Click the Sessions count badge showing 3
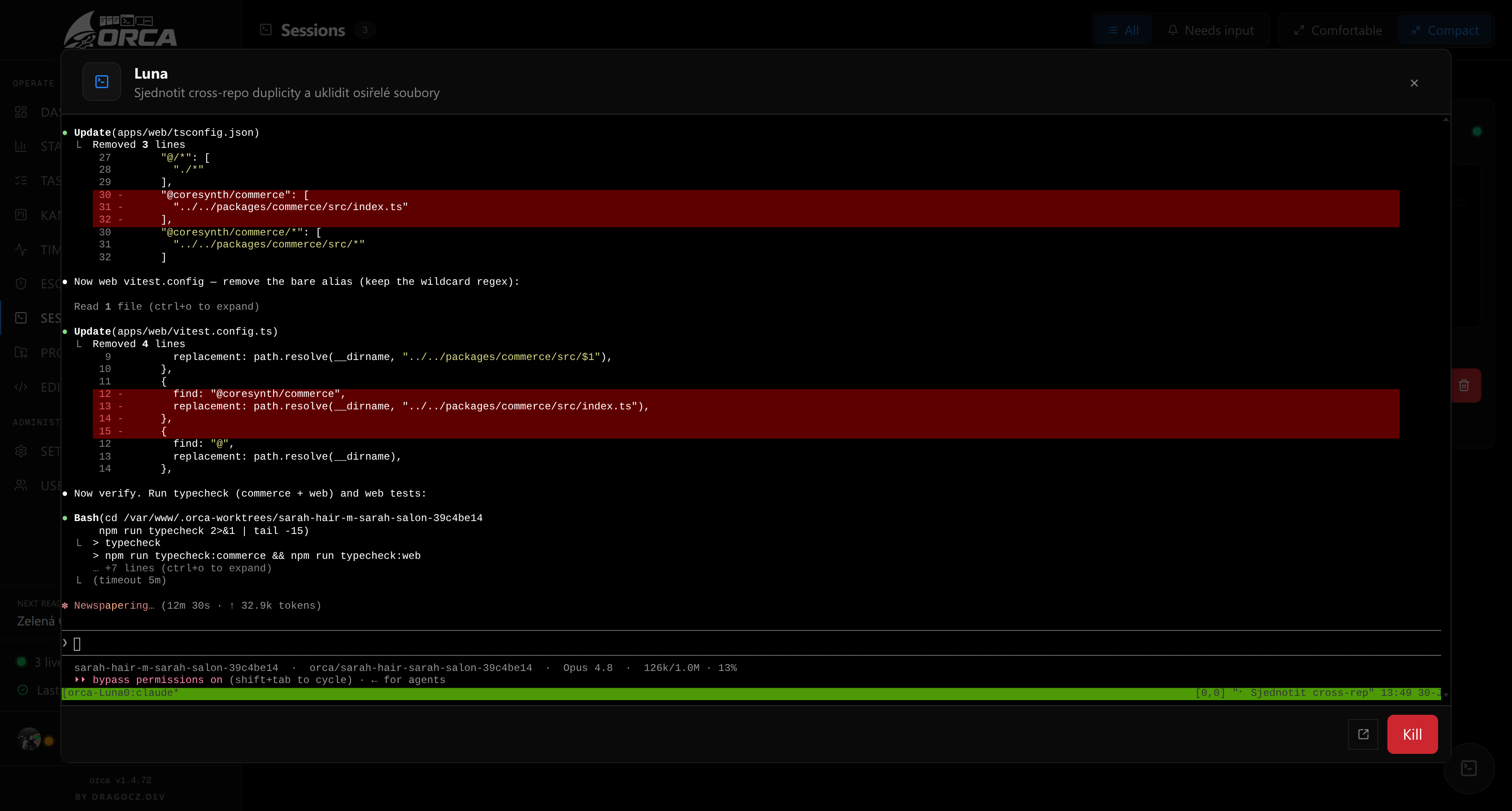Image resolution: width=1512 pixels, height=811 pixels. (365, 30)
